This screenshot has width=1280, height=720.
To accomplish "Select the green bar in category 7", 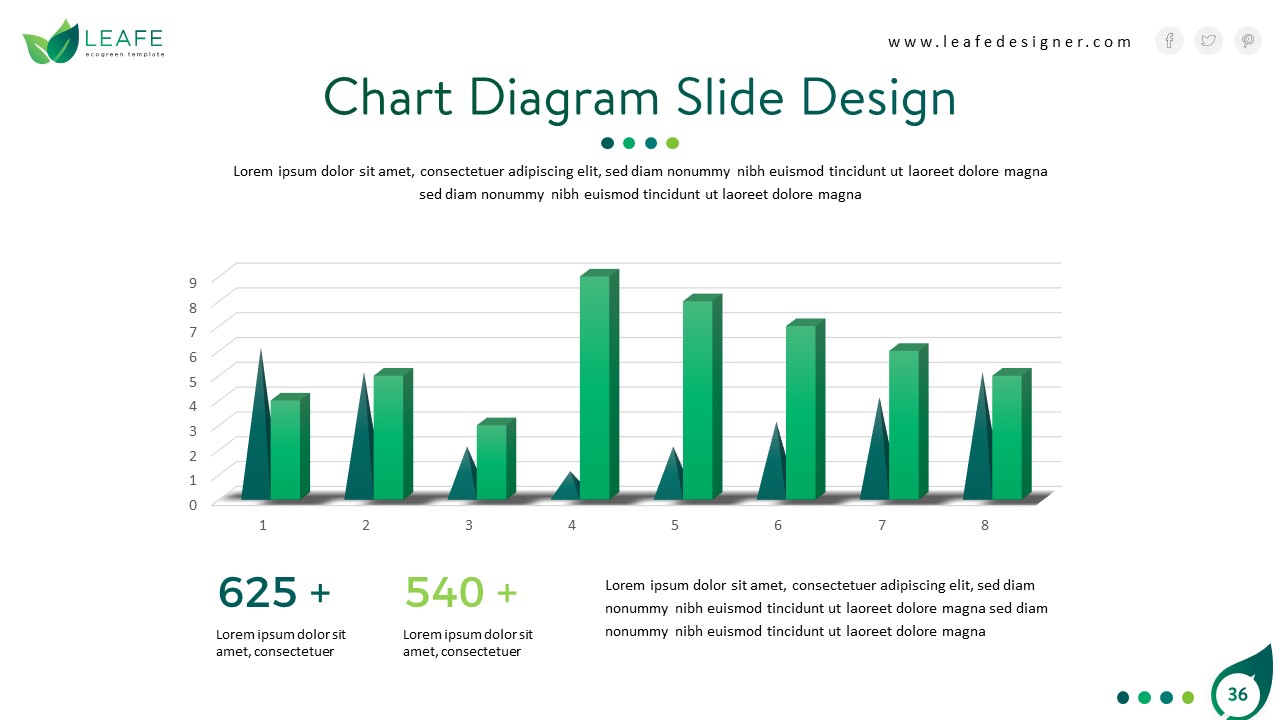I will pyautogui.click(x=908, y=422).
